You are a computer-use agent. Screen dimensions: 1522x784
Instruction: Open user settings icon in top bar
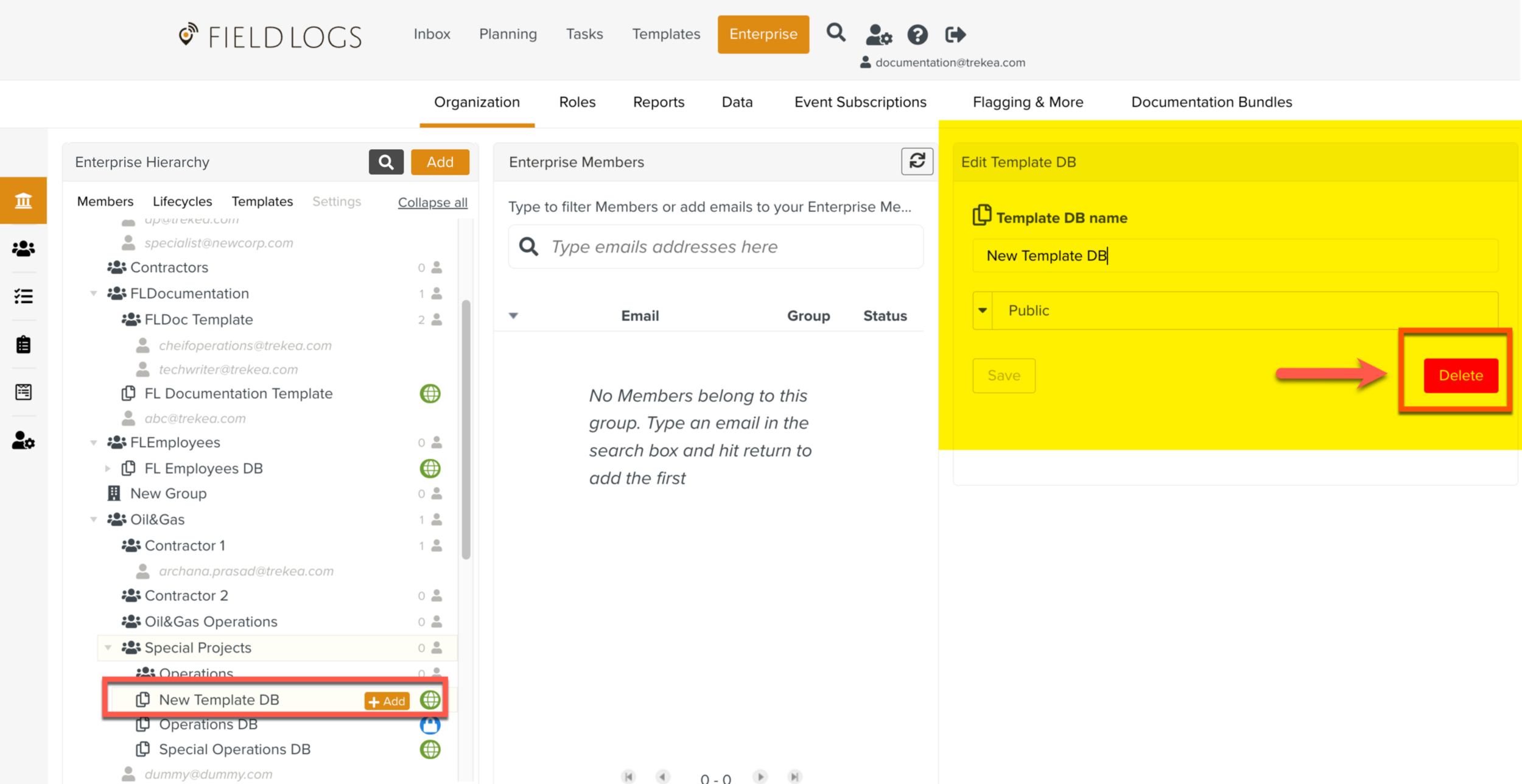pos(878,35)
